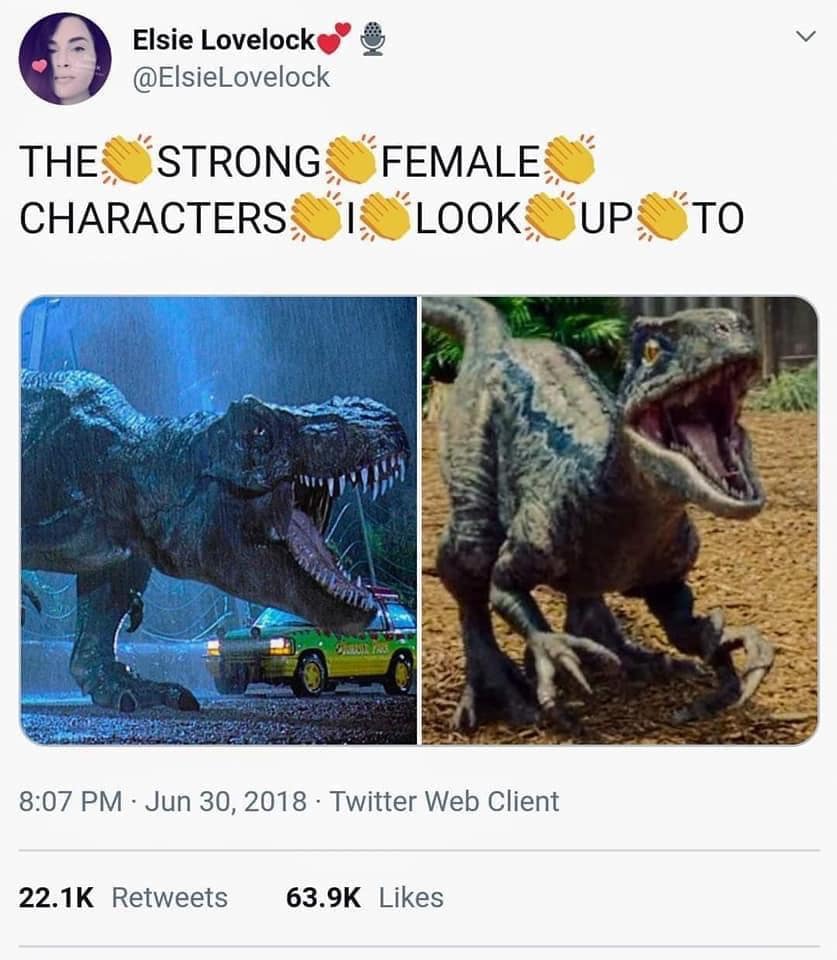837x960 pixels.
Task: Click the clapping emoji after THE
Action: (x=127, y=160)
